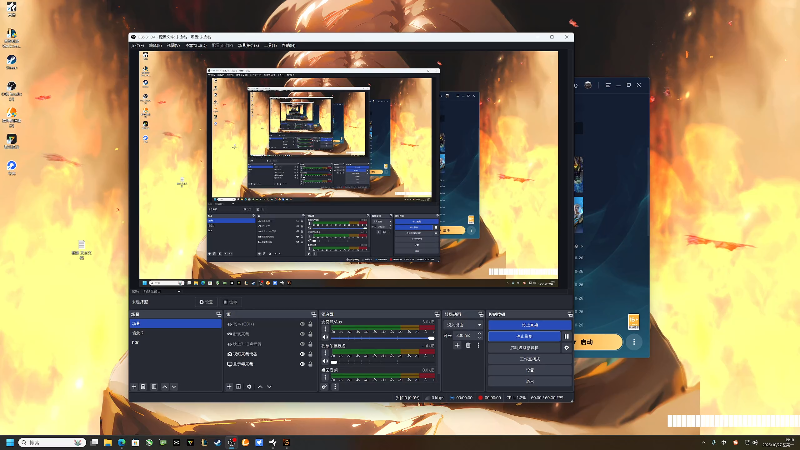Viewport: 800px width, 450px height.
Task: Add a configurable transition with plus icon
Action: tap(457, 345)
